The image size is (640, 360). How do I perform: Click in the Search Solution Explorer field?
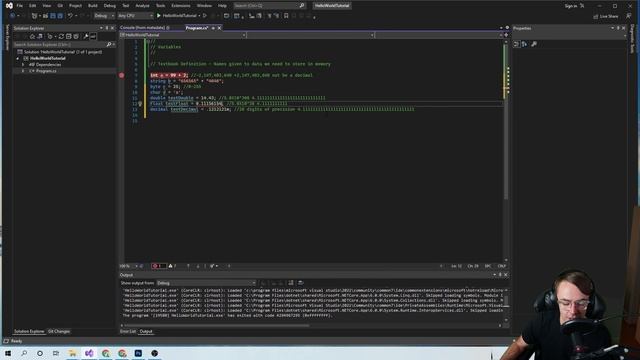60,44
